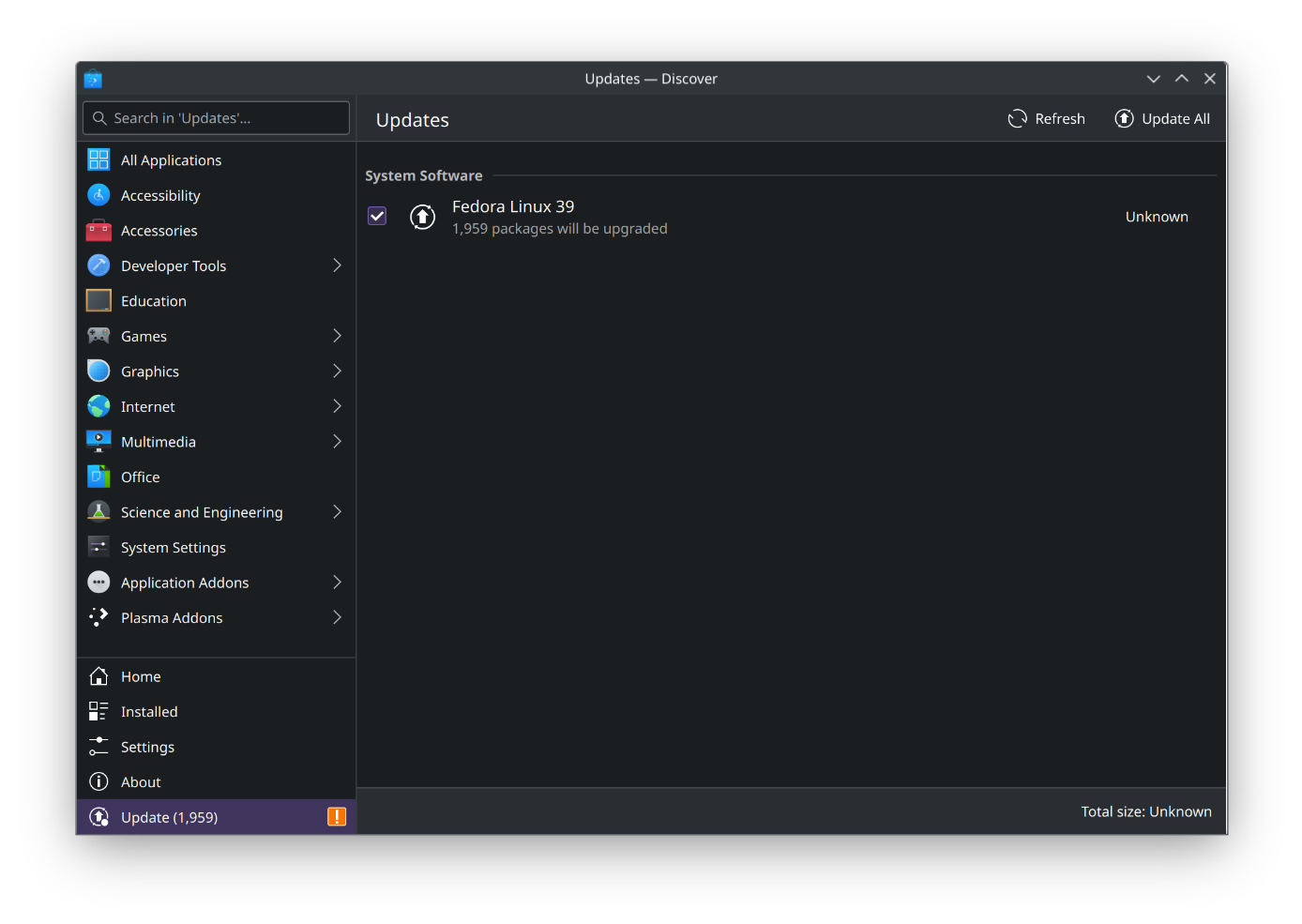1302x924 pixels.
Task: Open System Settings category label
Action: click(x=174, y=547)
